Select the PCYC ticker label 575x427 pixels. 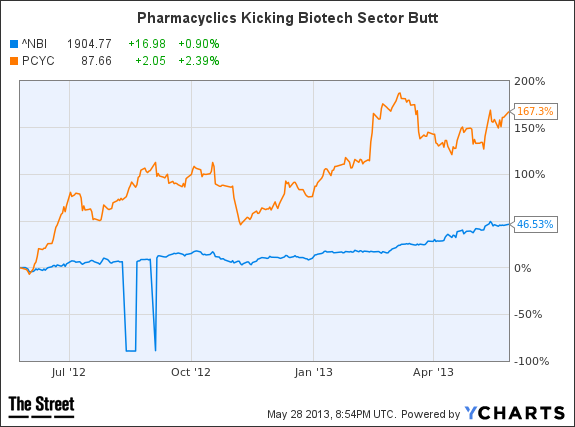[38, 61]
